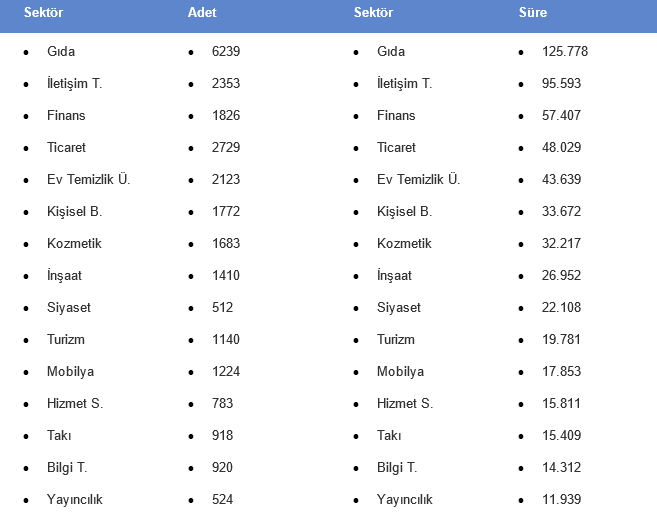
Task: Select the Turizm count 1140
Action: [x=226, y=339]
